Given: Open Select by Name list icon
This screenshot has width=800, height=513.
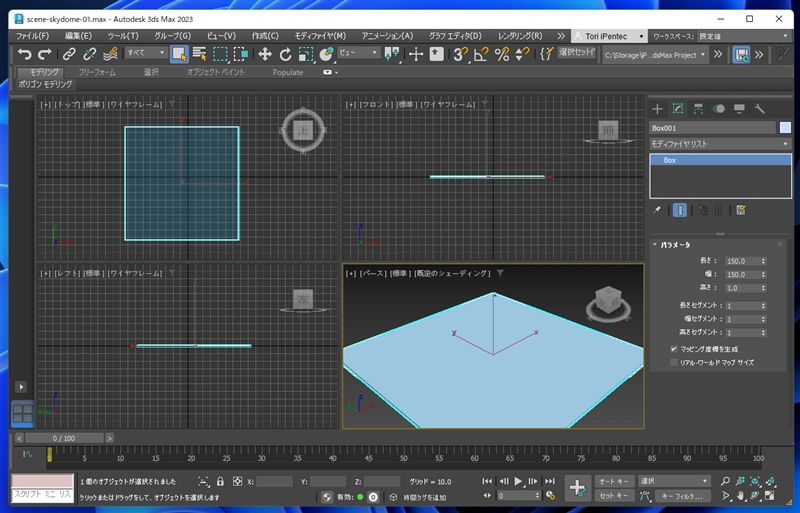Looking at the screenshot, I should 199,54.
